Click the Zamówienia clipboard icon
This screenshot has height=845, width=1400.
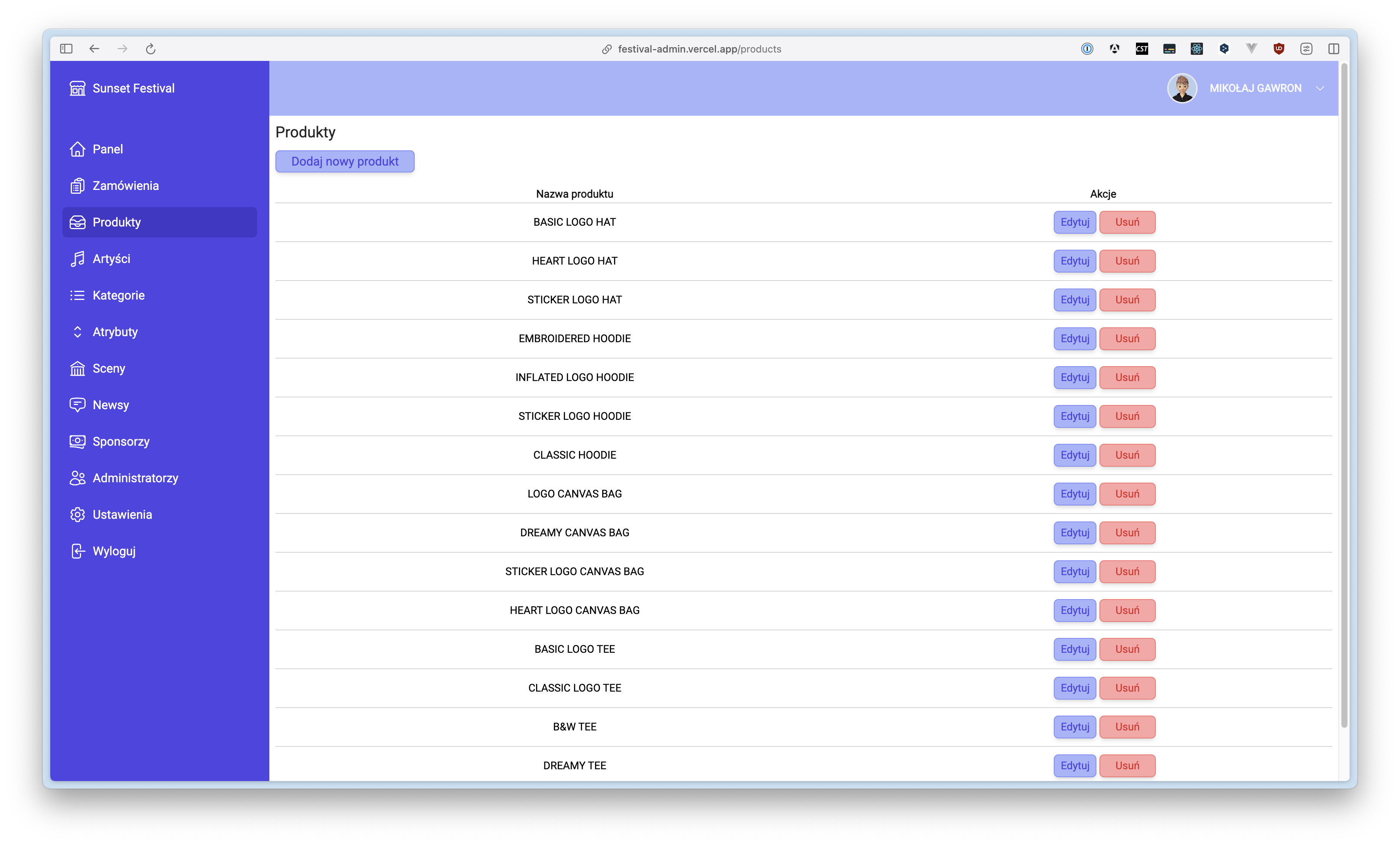coord(77,186)
